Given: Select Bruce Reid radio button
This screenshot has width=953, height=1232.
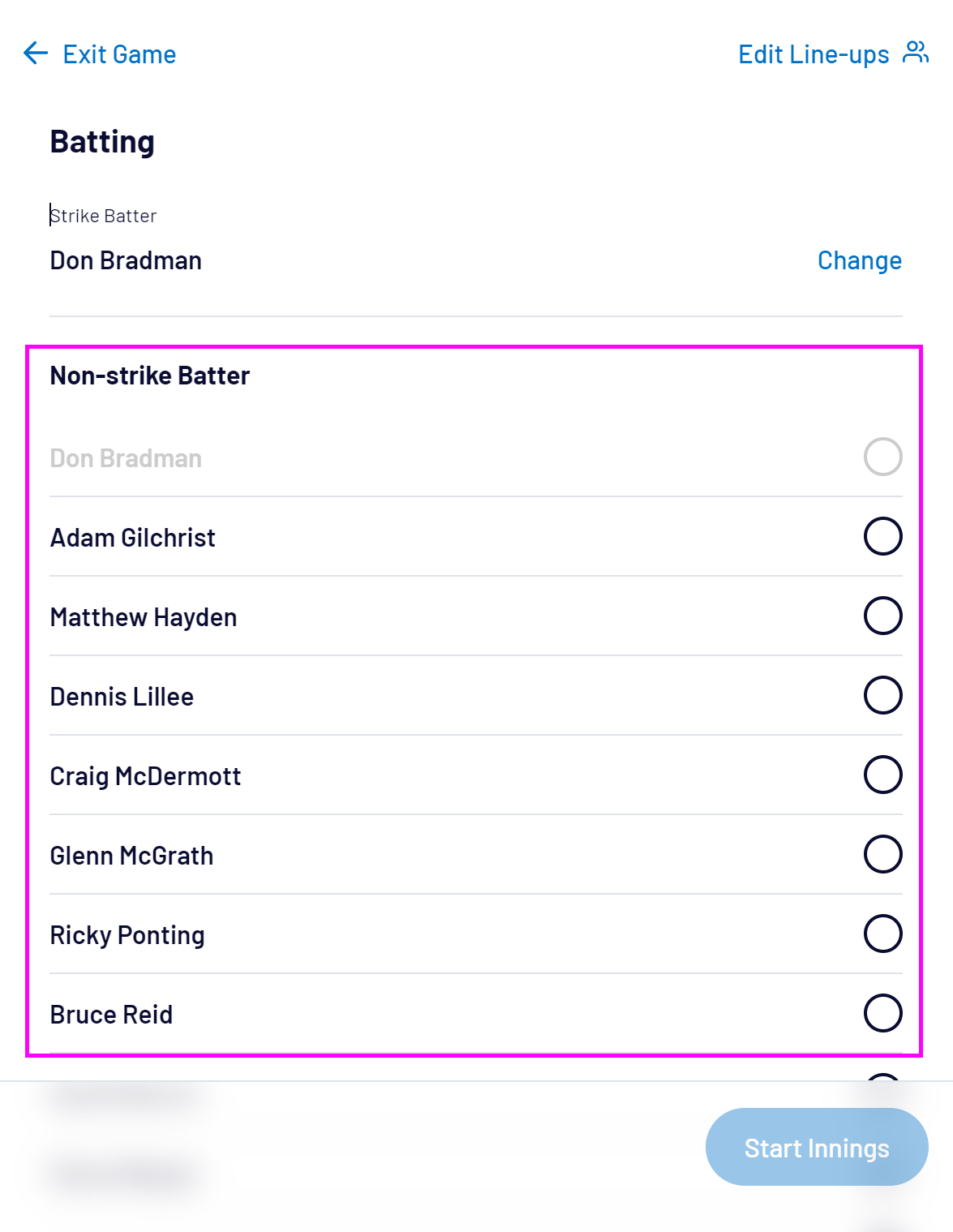Looking at the screenshot, I should coord(882,1013).
